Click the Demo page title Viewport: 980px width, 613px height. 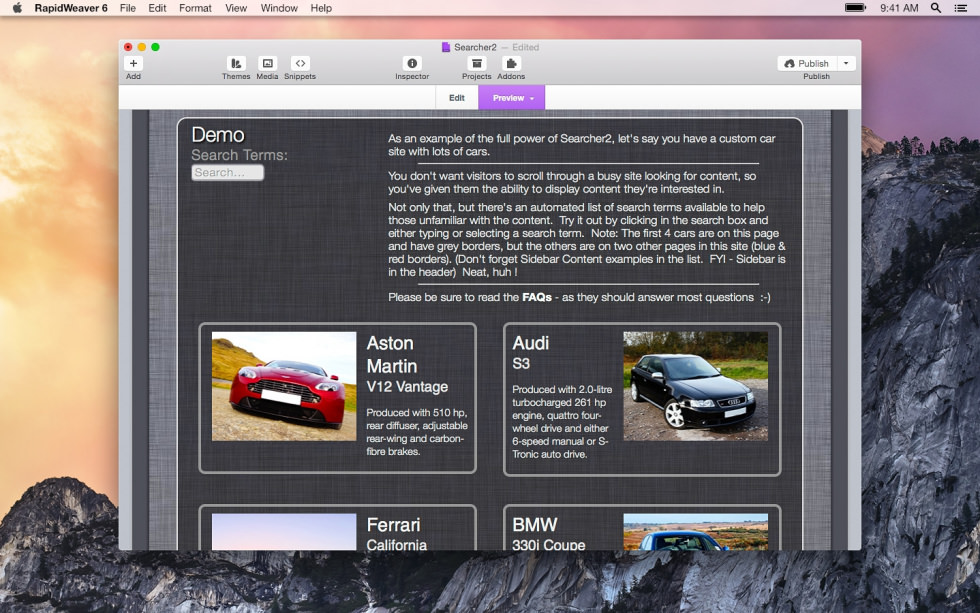coord(218,135)
